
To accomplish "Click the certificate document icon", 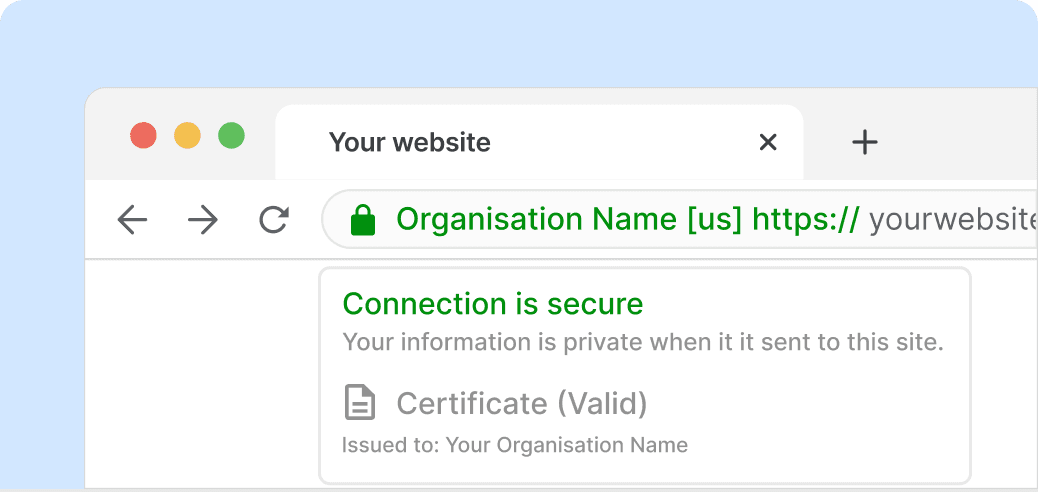I will 360,403.
